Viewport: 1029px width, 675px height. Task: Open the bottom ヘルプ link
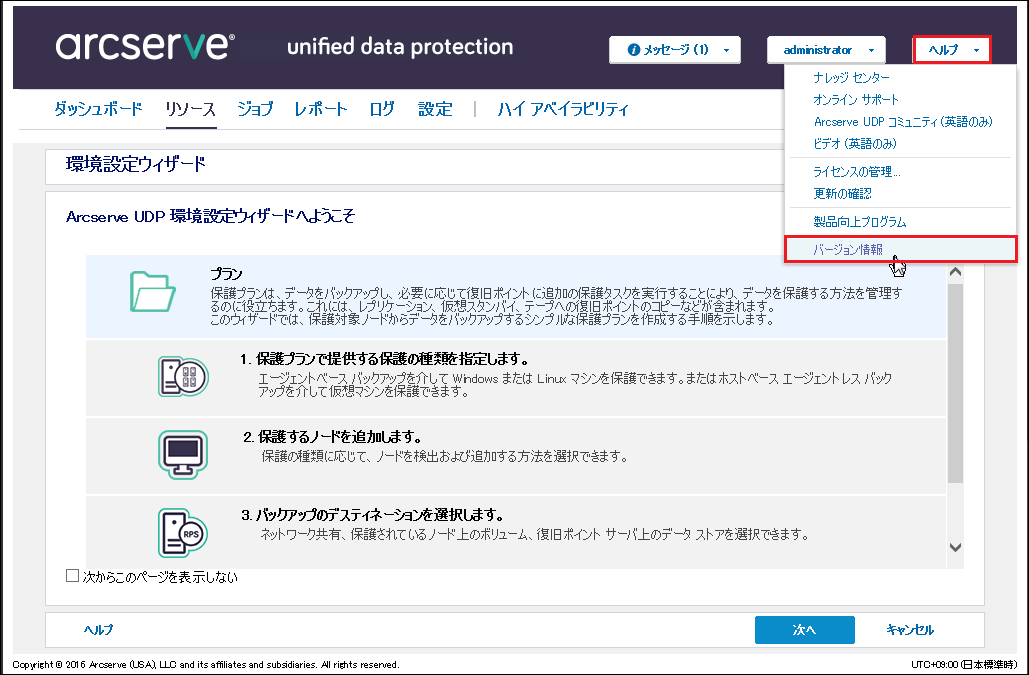click(x=98, y=630)
